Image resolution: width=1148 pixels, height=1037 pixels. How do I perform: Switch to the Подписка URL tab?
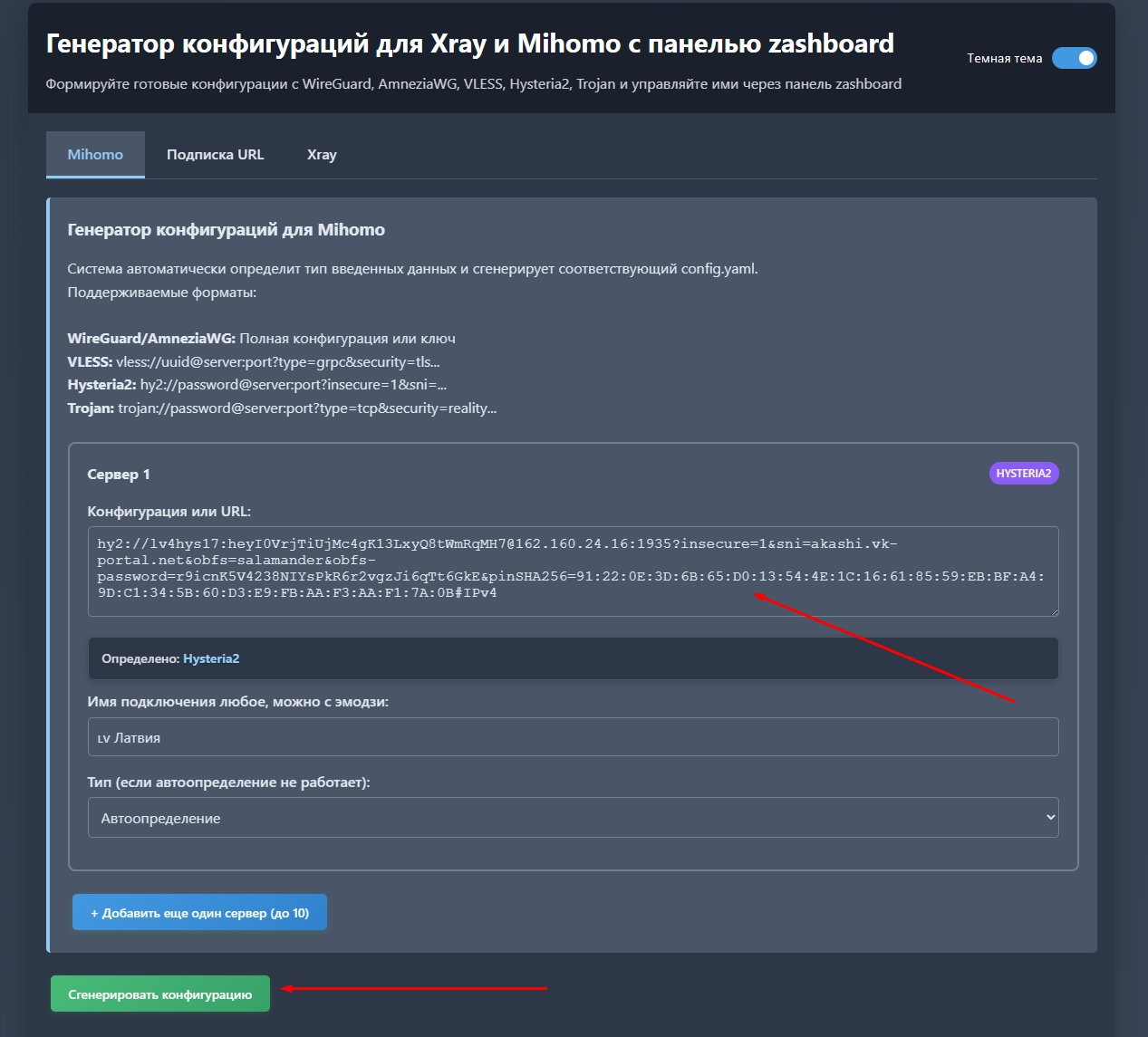(x=215, y=154)
